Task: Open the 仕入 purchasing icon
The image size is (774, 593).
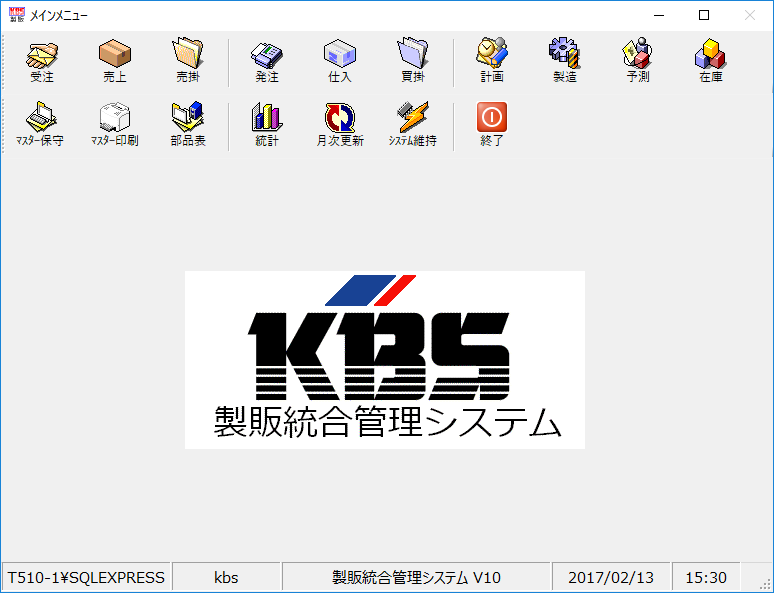Action: coord(340,62)
